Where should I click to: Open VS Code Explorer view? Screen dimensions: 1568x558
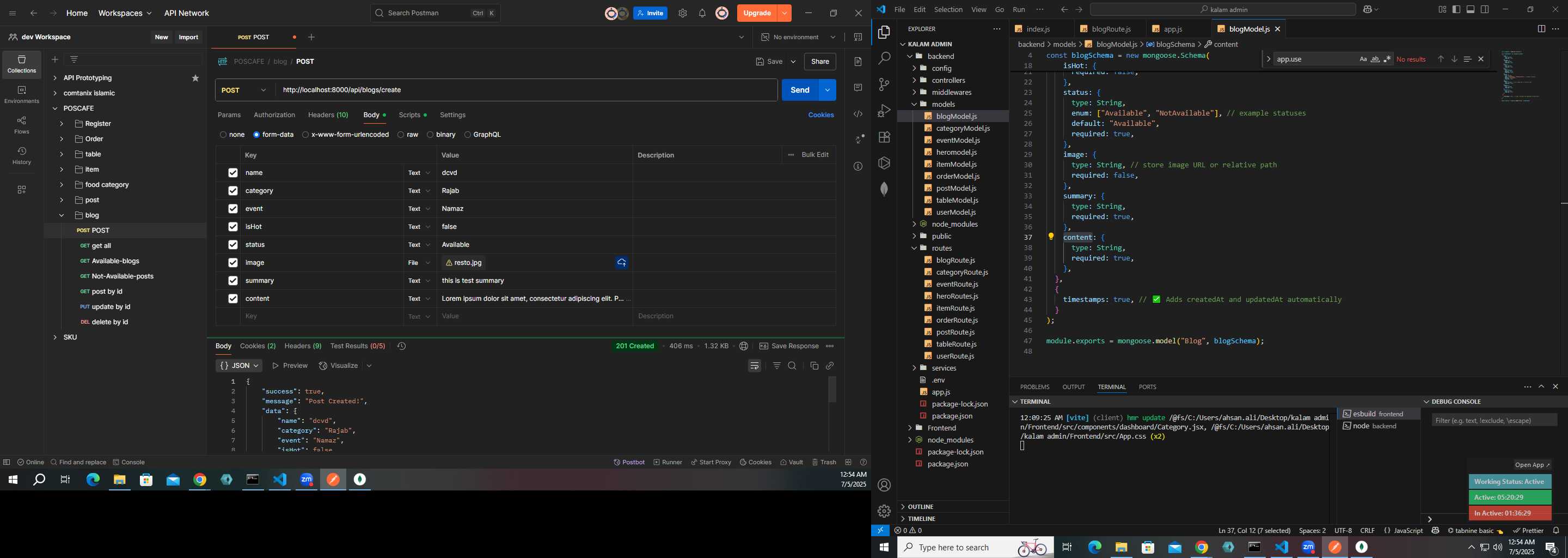[x=884, y=32]
